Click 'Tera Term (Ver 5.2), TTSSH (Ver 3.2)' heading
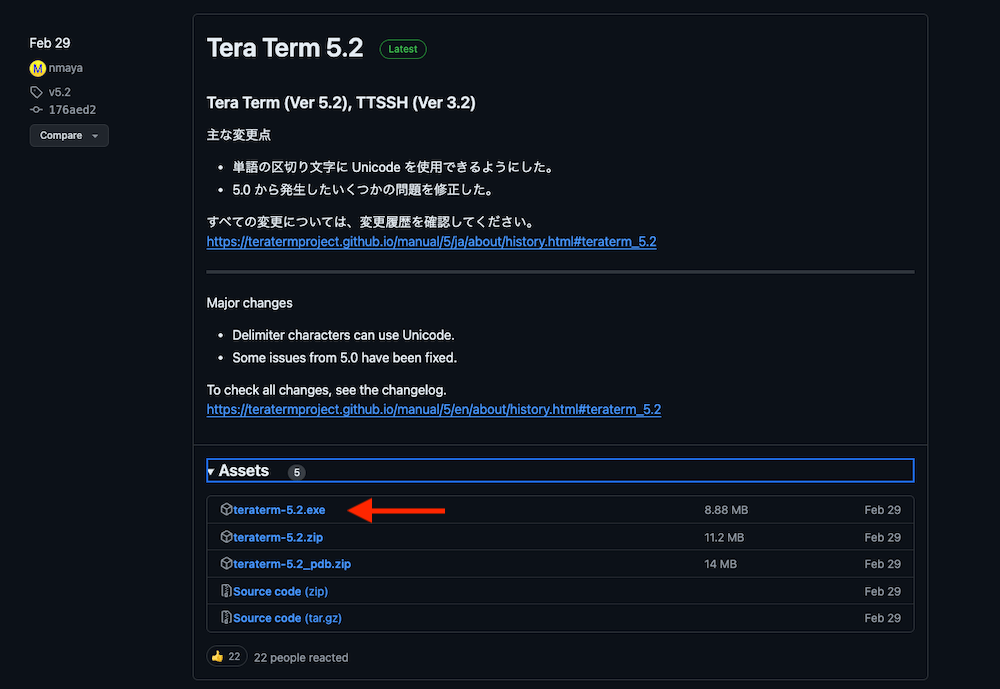Image resolution: width=1000 pixels, height=689 pixels. pyautogui.click(x=341, y=103)
